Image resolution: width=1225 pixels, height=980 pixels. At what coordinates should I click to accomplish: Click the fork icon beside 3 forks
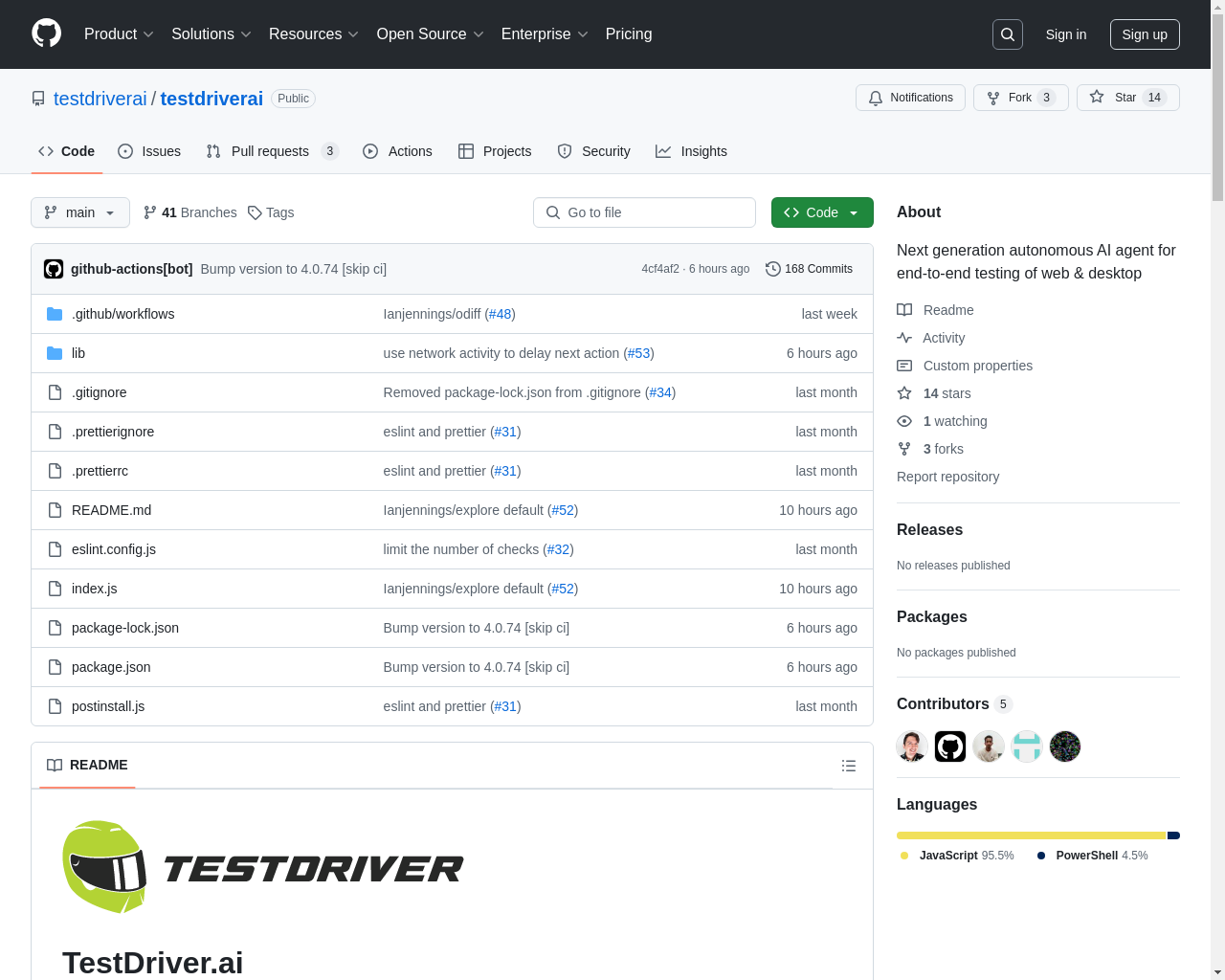pyautogui.click(x=904, y=449)
